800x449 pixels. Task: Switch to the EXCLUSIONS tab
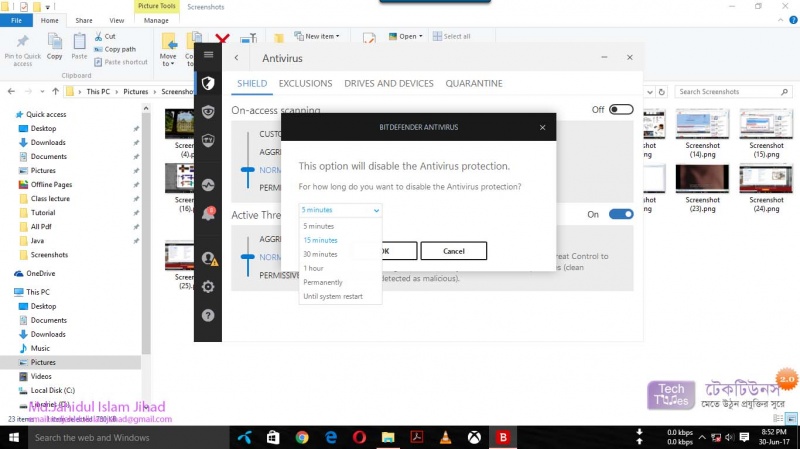(305, 84)
